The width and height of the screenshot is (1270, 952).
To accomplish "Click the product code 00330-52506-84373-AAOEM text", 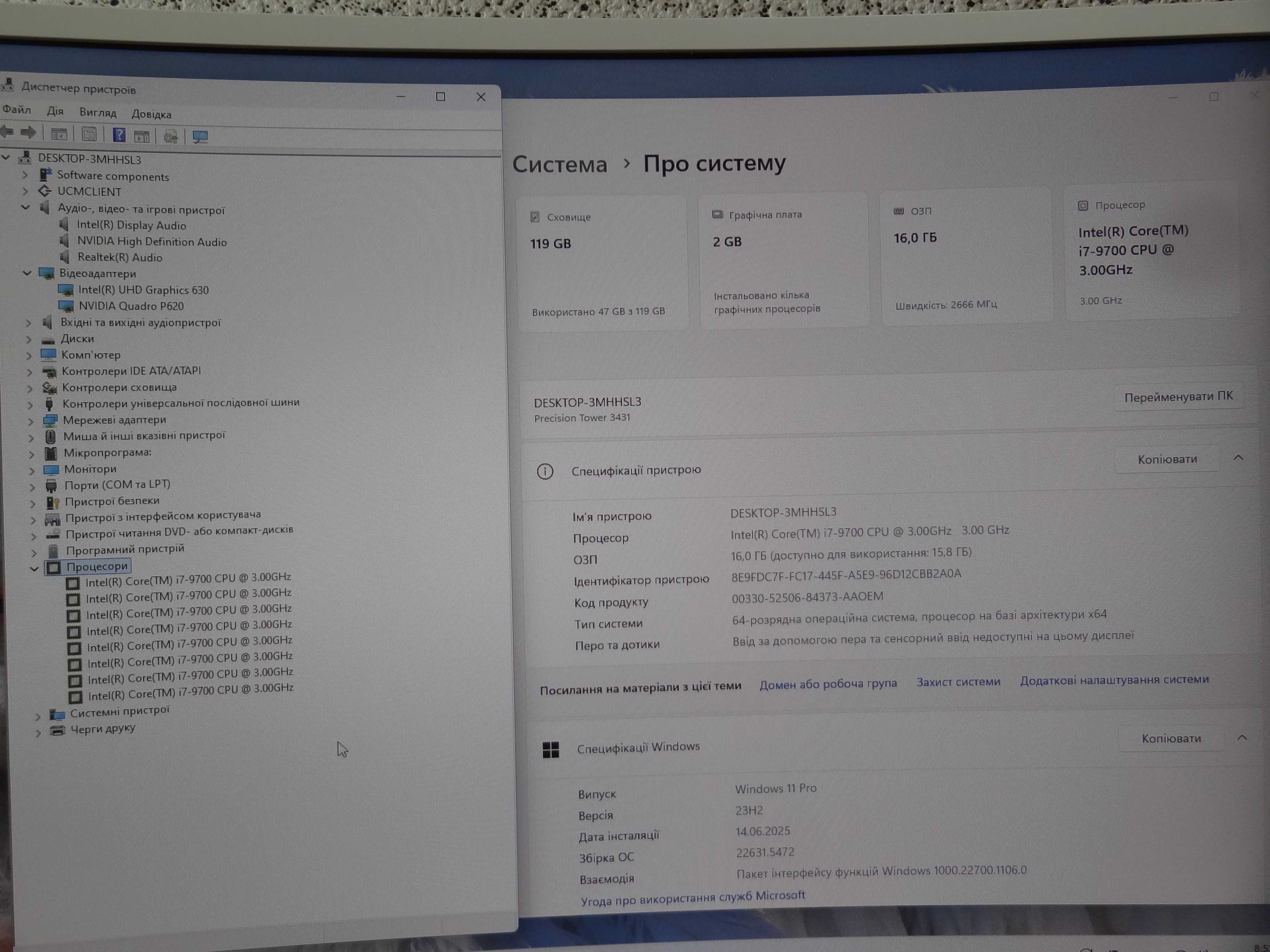I will pyautogui.click(x=807, y=597).
